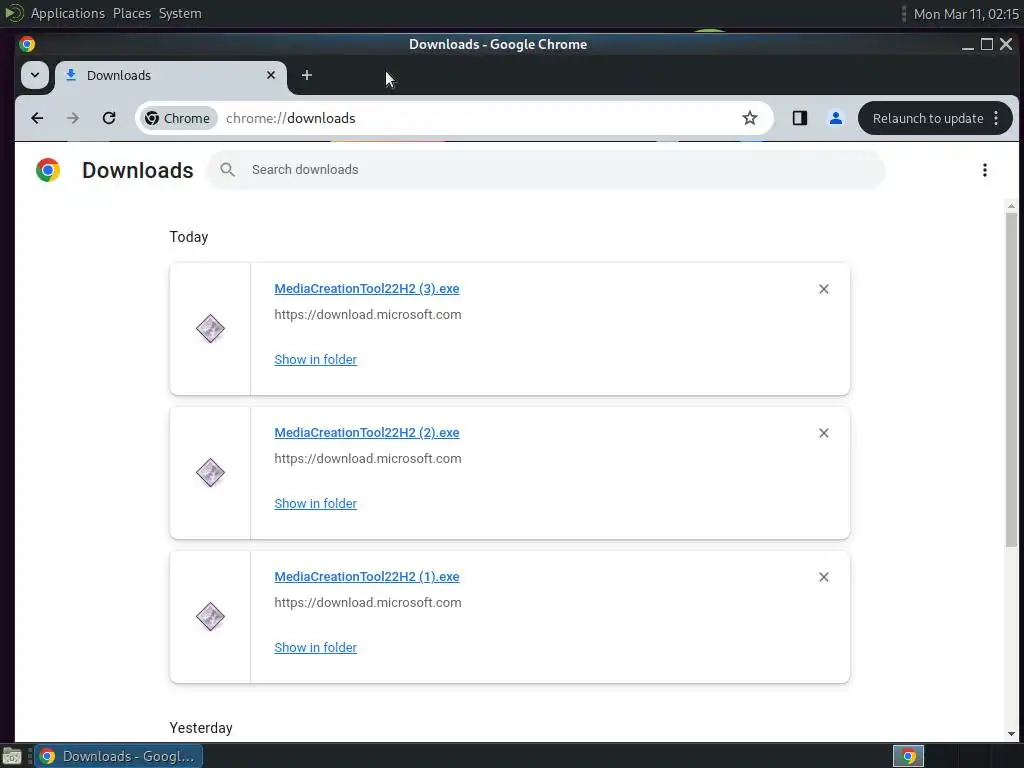Open MediaCreationTool22H2 (1).exe link
The image size is (1024, 768).
[366, 577]
